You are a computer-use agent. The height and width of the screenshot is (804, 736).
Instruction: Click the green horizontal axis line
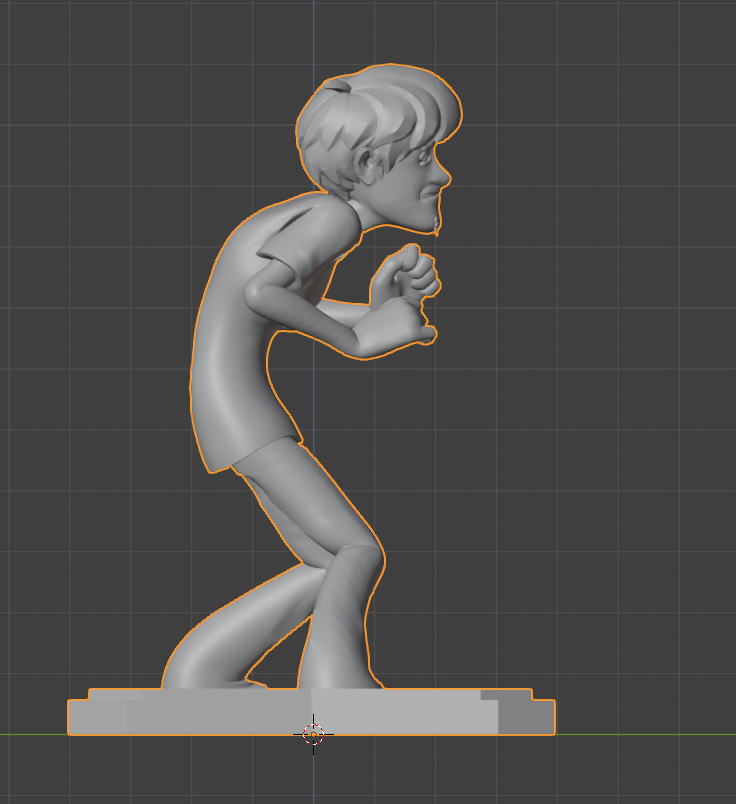(x=650, y=734)
